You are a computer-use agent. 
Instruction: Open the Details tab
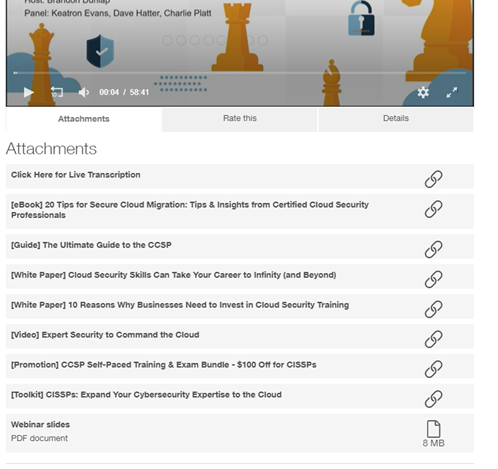tap(396, 119)
